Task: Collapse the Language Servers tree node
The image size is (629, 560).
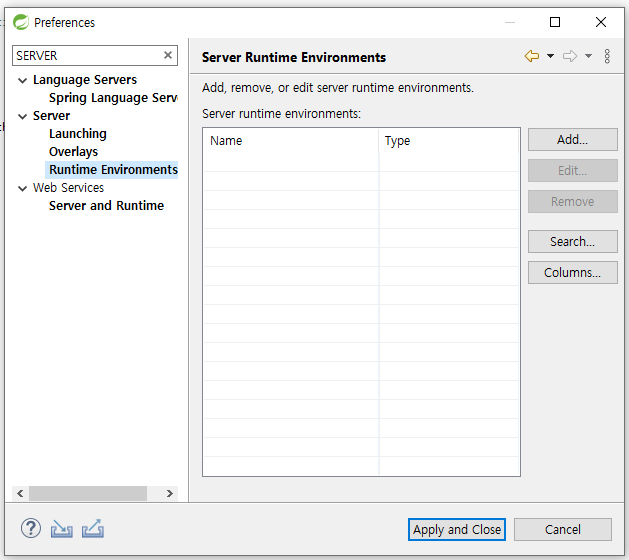Action: coord(22,80)
